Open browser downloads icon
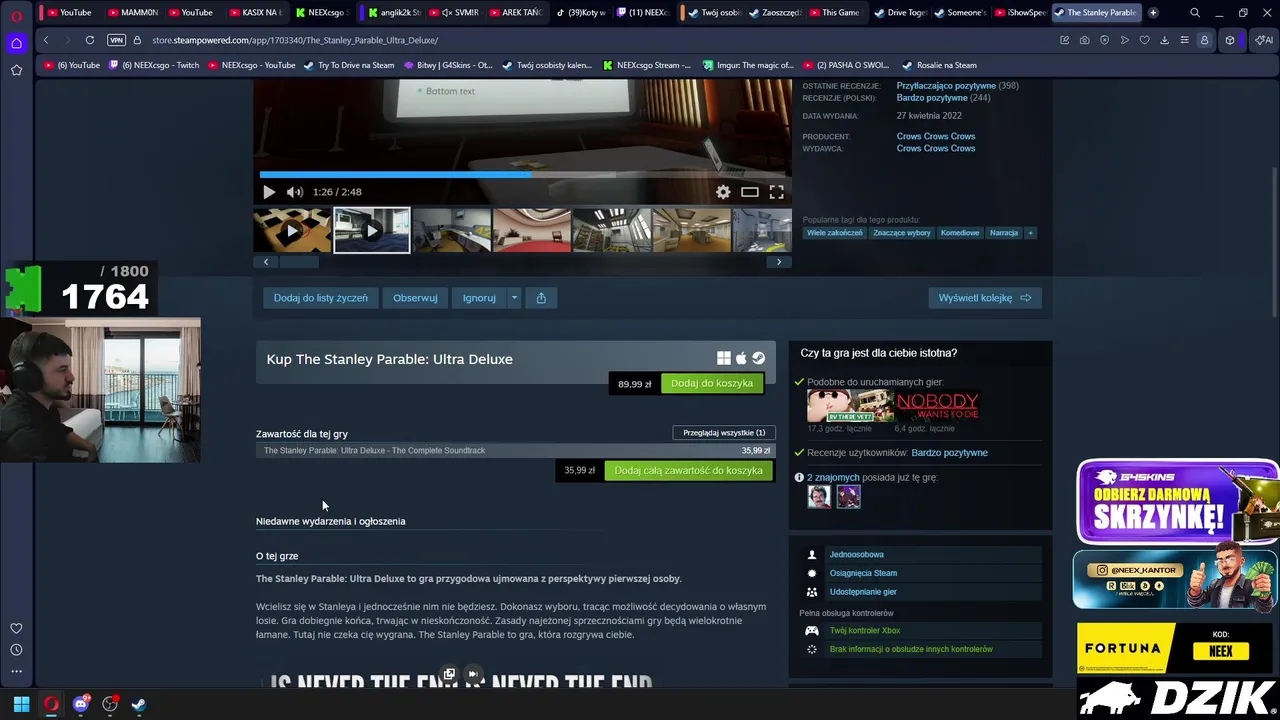Image resolution: width=1280 pixels, height=720 pixels. click(x=1164, y=40)
